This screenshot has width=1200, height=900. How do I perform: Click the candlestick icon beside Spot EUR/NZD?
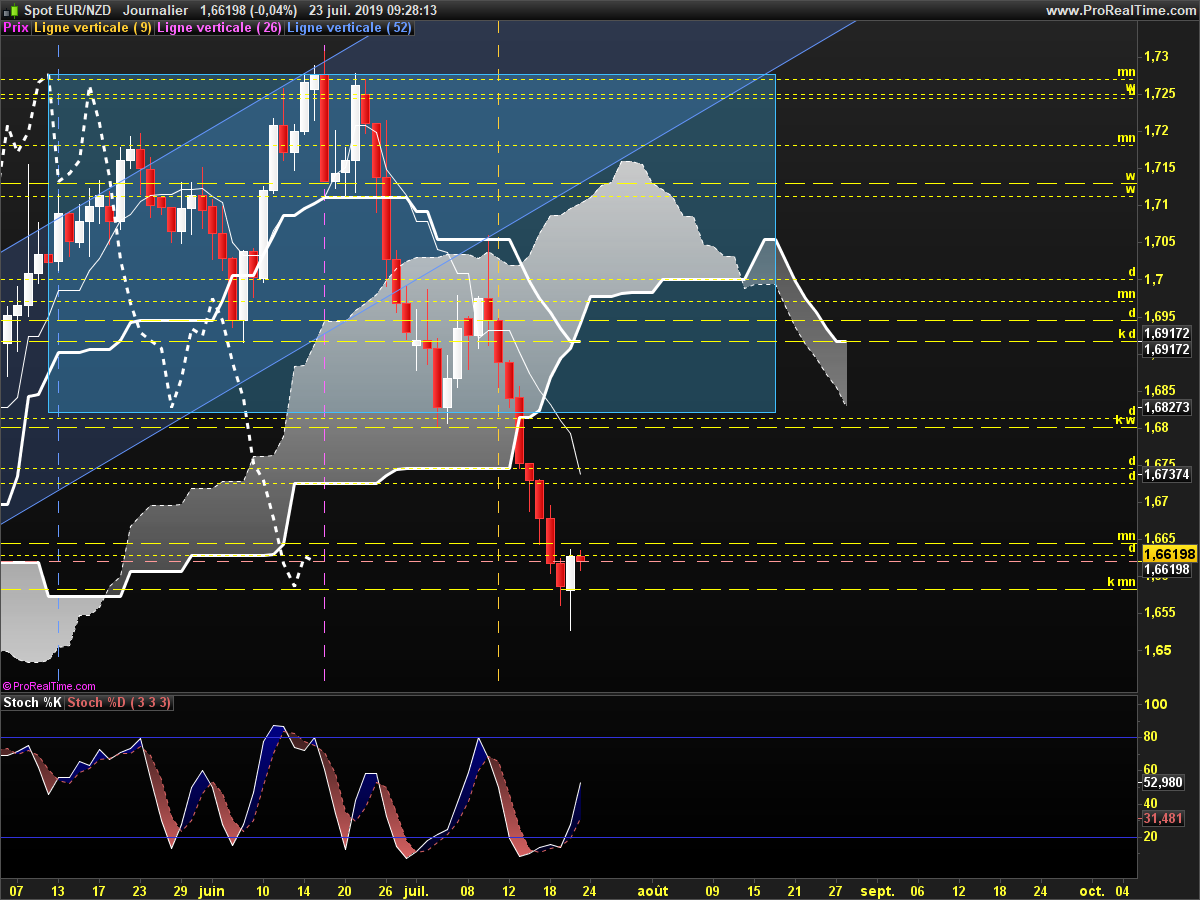12,10
